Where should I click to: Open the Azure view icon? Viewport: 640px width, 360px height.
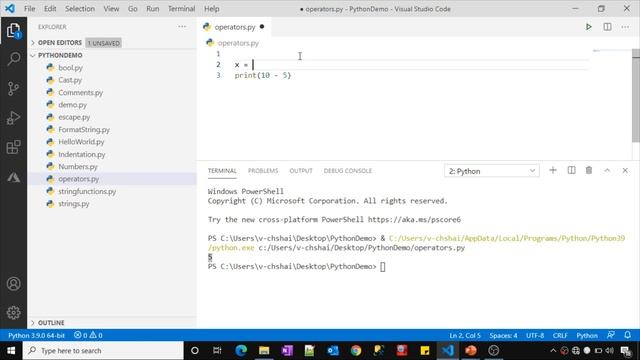pyautogui.click(x=13, y=177)
